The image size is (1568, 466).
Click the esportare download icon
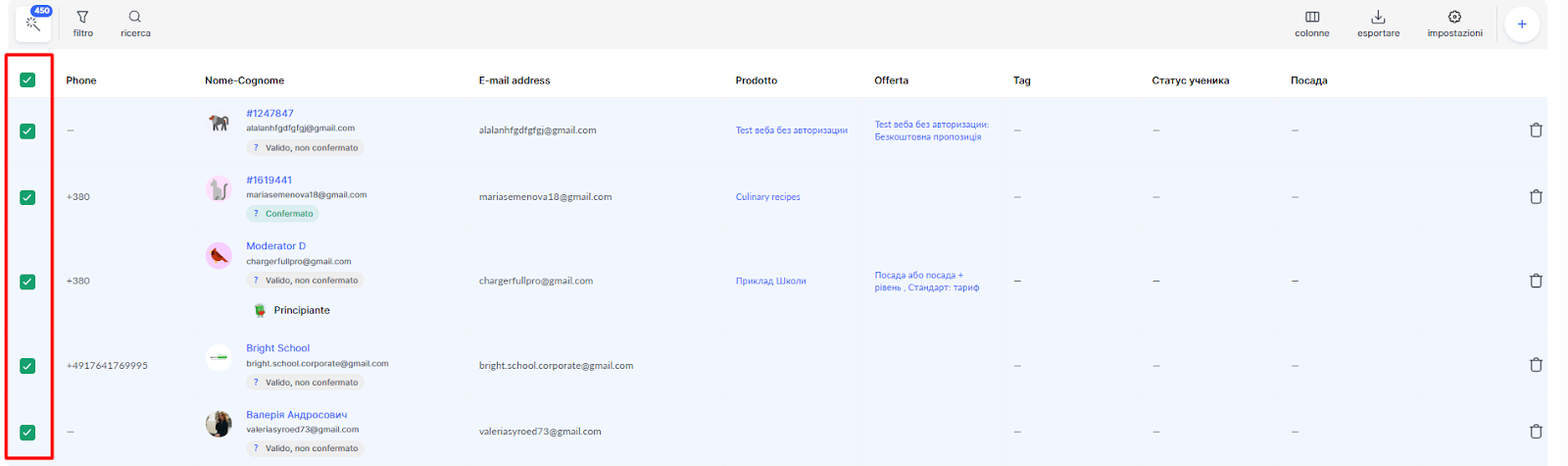click(x=1378, y=18)
